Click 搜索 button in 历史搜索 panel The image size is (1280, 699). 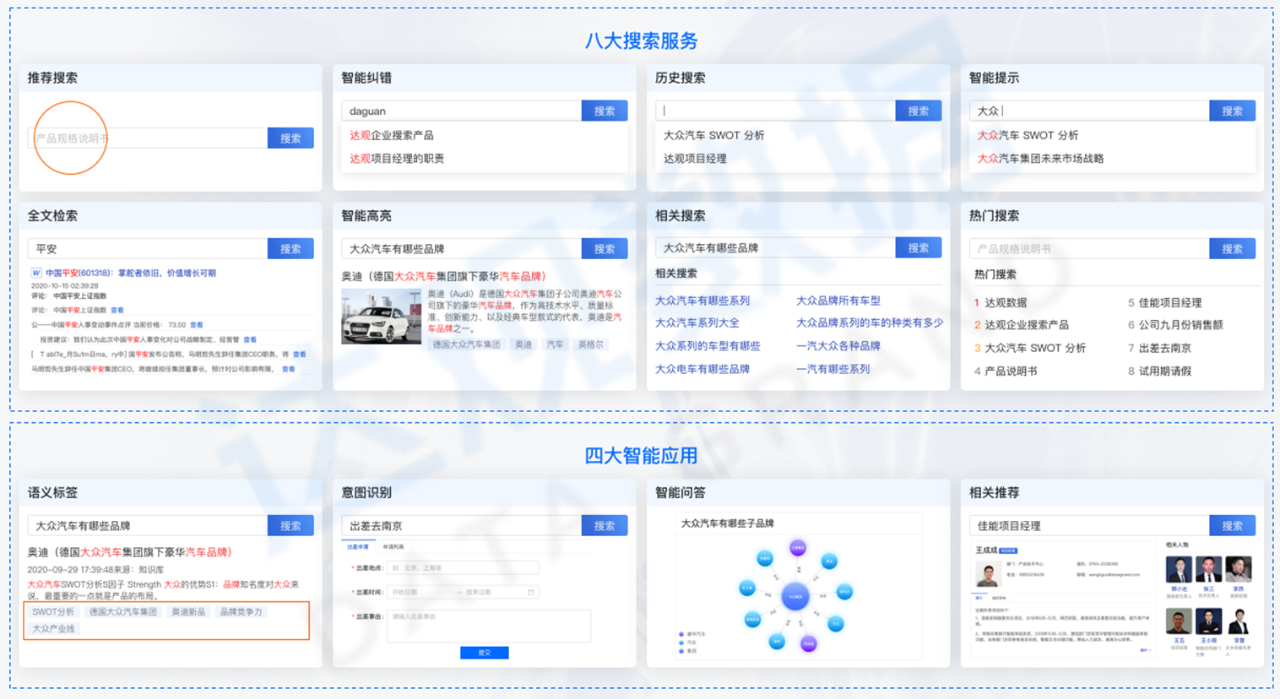click(918, 111)
